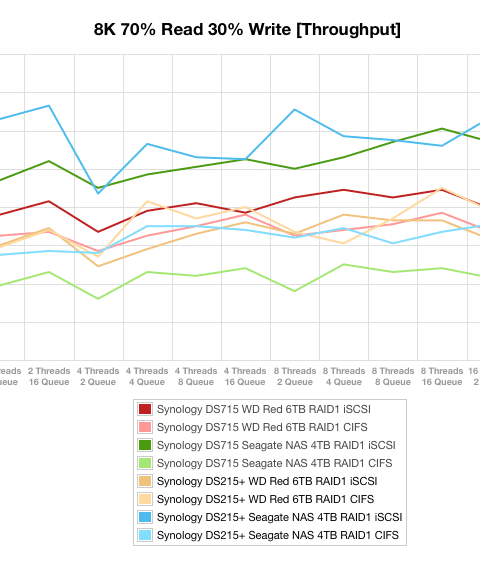Click the 8 Threads 16 Queue axis label
This screenshot has width=480, height=579.
[442, 376]
